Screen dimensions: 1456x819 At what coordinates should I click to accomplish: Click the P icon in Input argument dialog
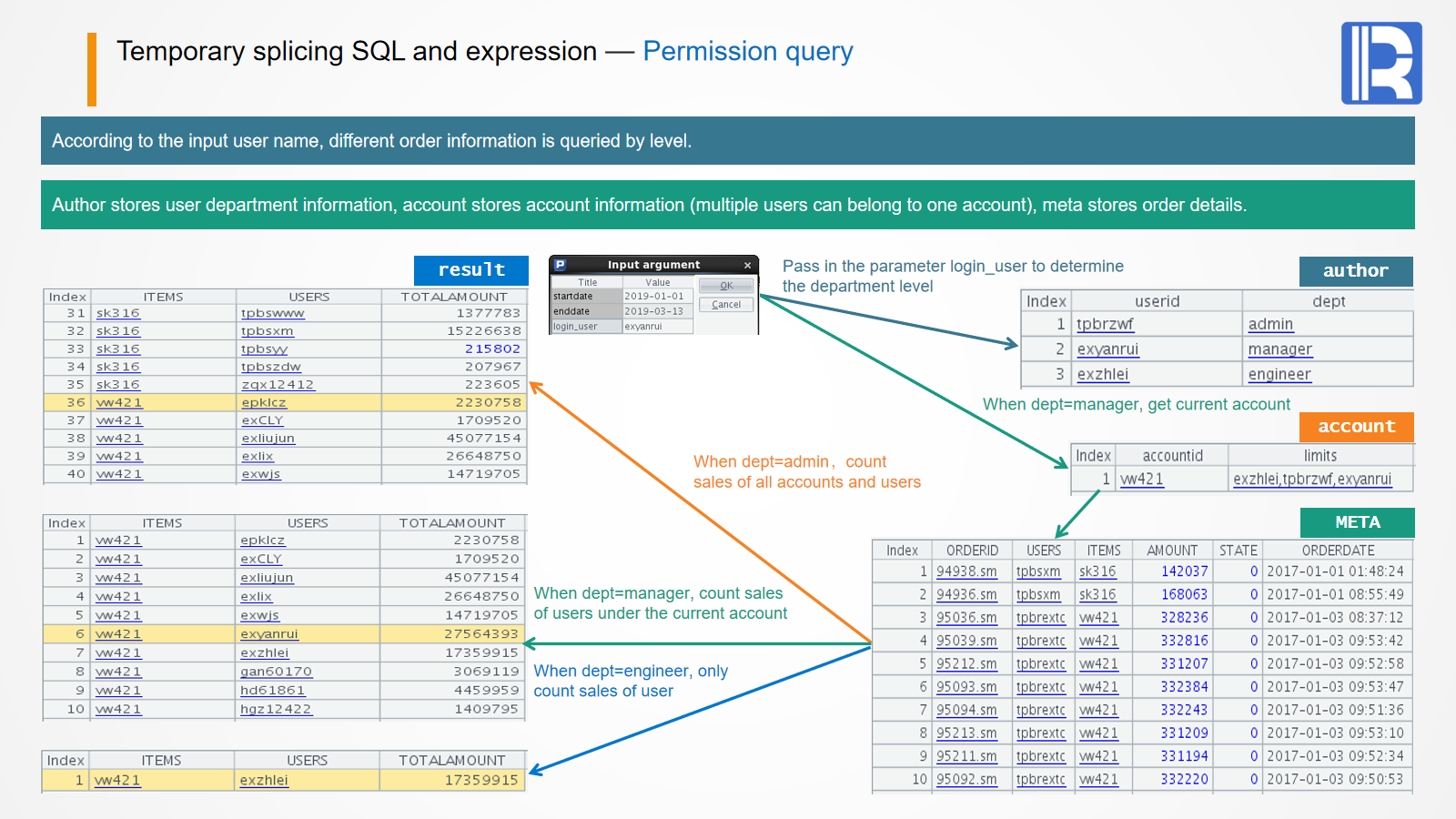(561, 265)
